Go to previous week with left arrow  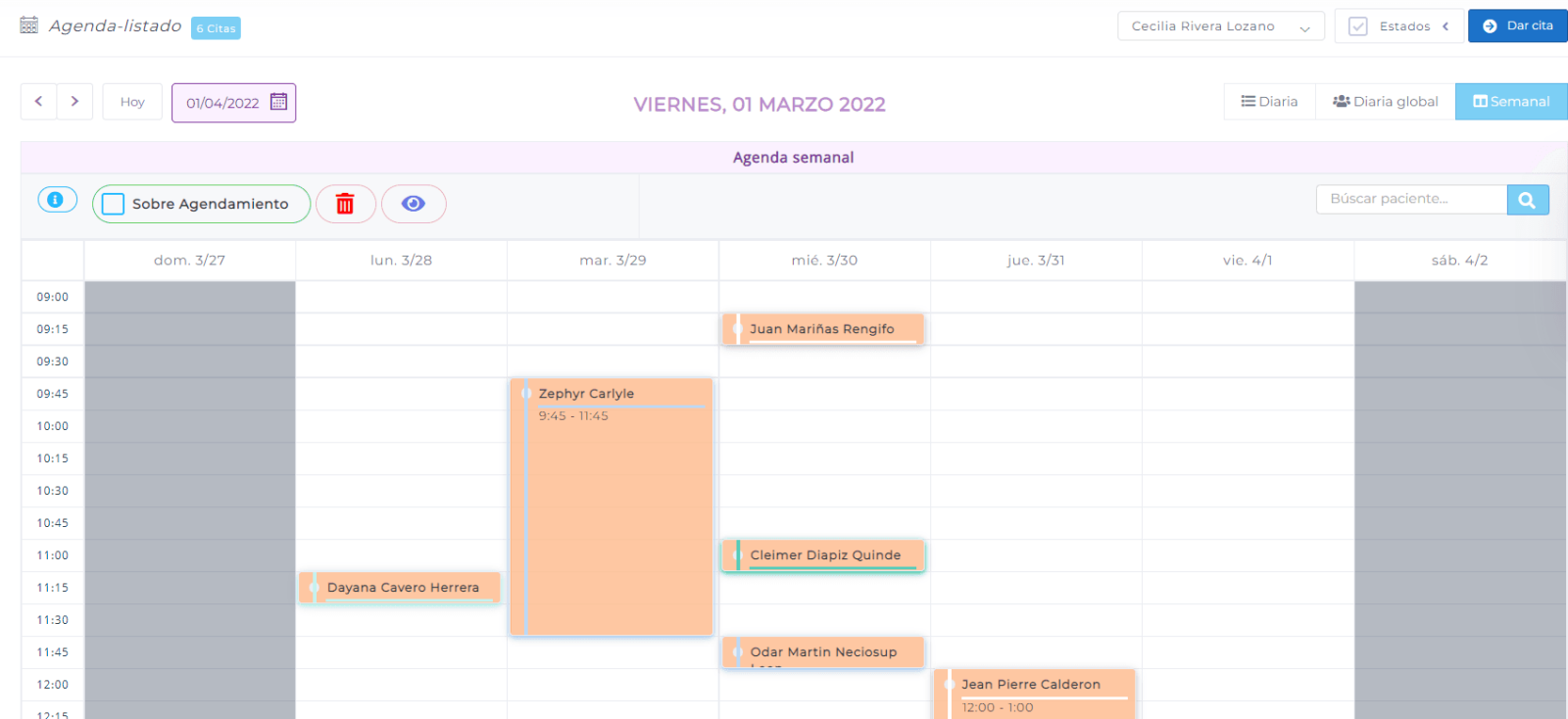point(39,101)
